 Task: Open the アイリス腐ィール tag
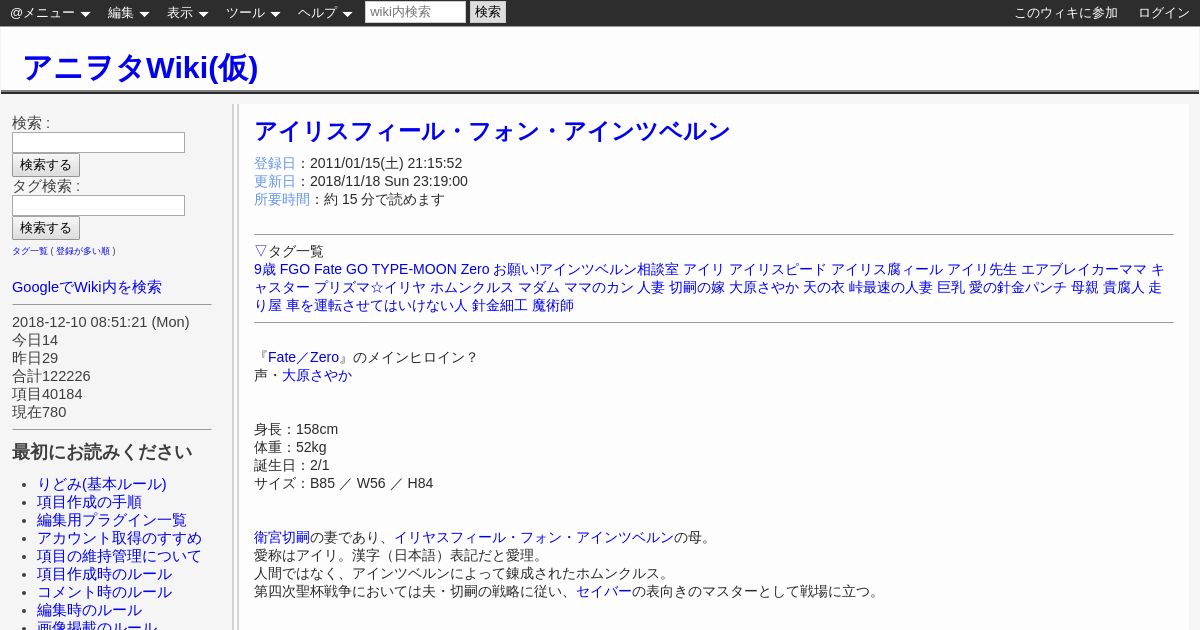(x=887, y=269)
